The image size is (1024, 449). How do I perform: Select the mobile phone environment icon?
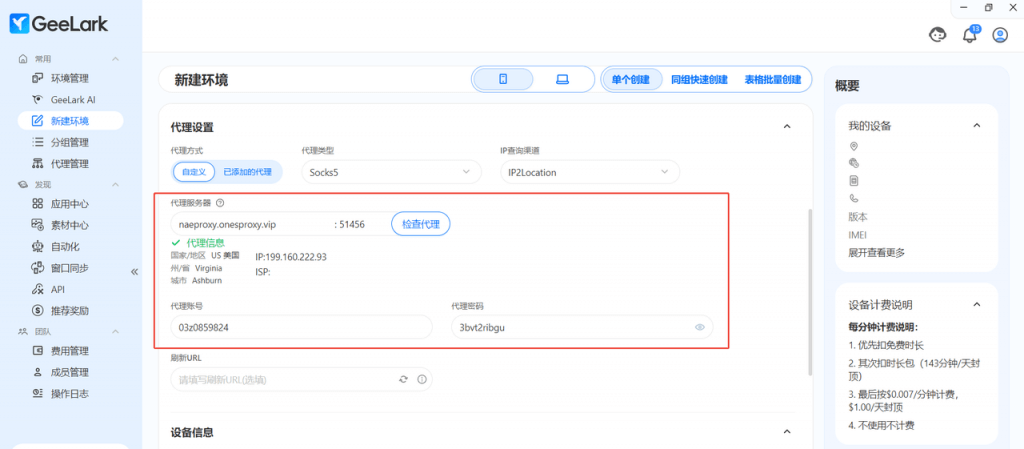[503, 79]
